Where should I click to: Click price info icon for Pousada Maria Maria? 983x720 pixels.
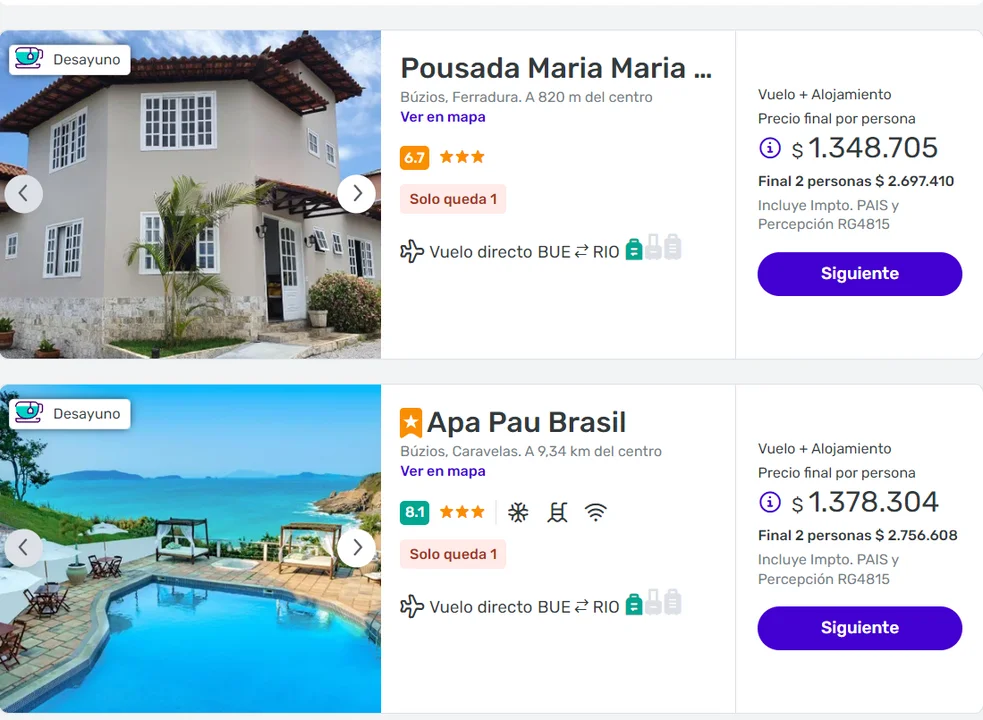(770, 148)
